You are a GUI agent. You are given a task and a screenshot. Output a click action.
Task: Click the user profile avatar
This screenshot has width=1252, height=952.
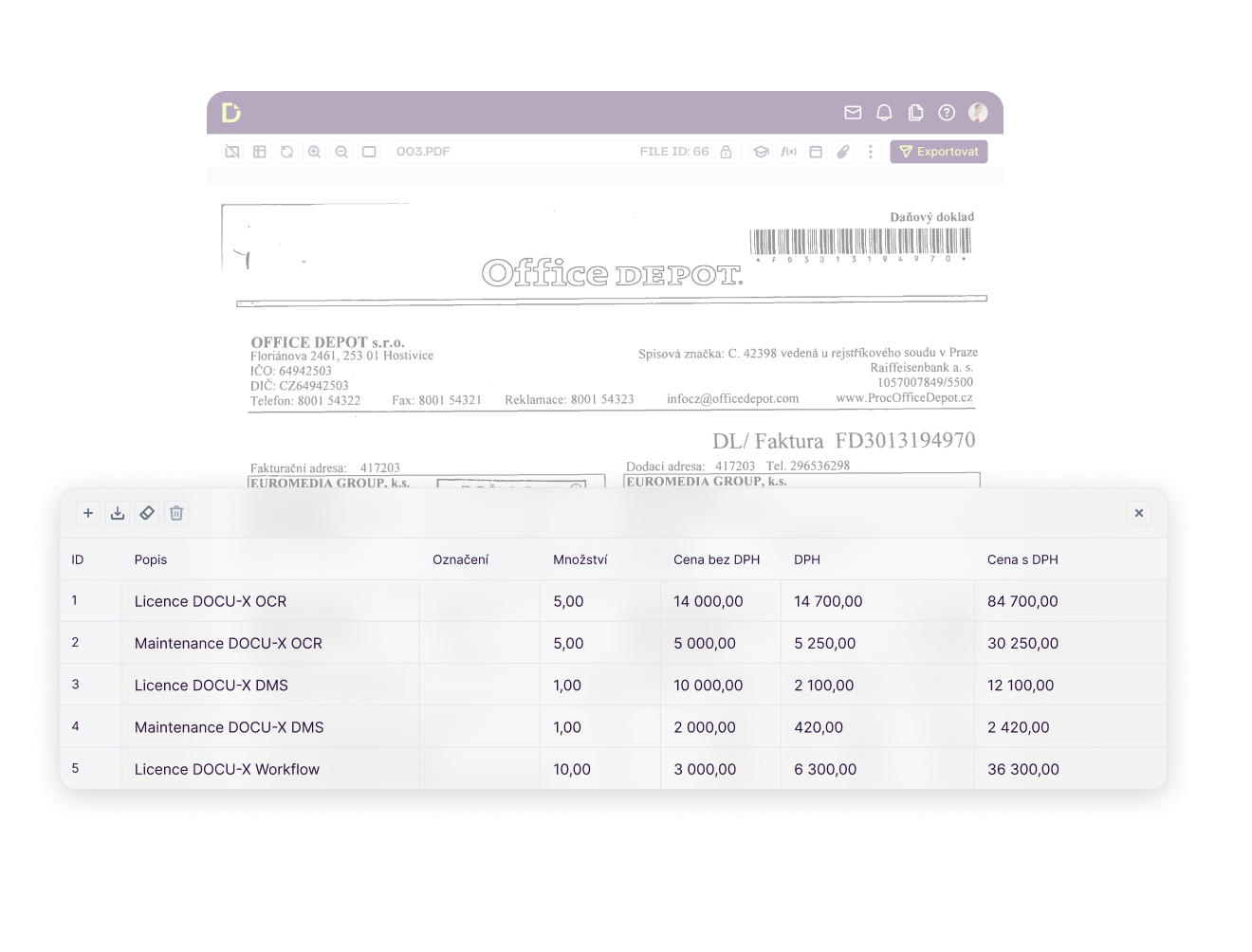[x=978, y=113]
